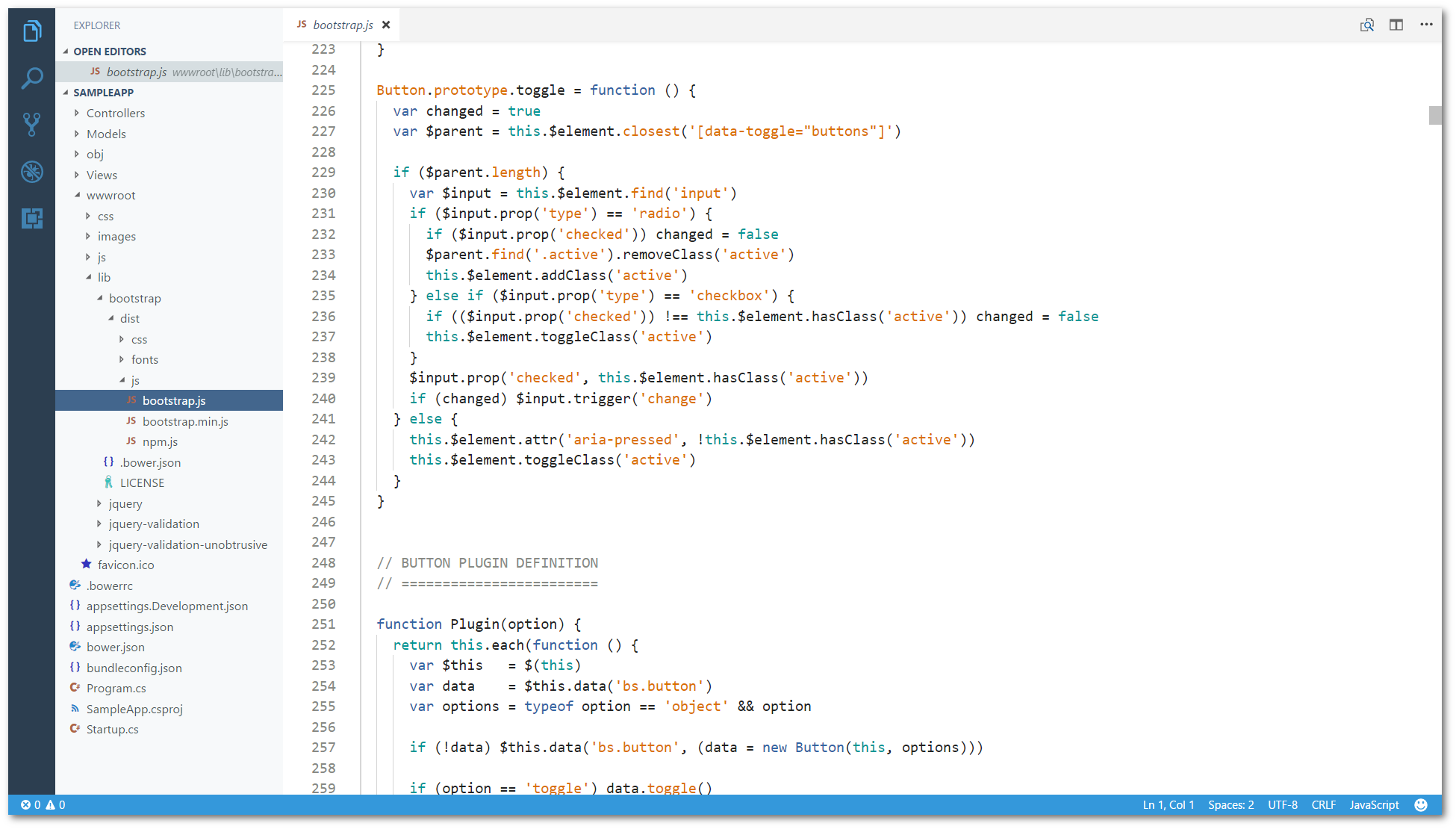Expand the jquery-validation folder
The height and width of the screenshot is (829, 1456).
point(153,524)
